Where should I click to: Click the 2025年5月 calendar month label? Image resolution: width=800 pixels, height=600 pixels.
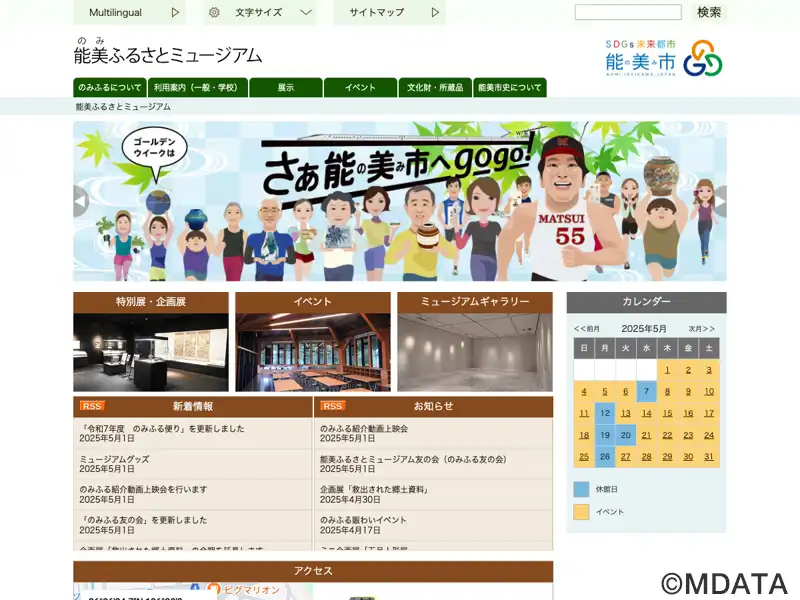tap(644, 329)
